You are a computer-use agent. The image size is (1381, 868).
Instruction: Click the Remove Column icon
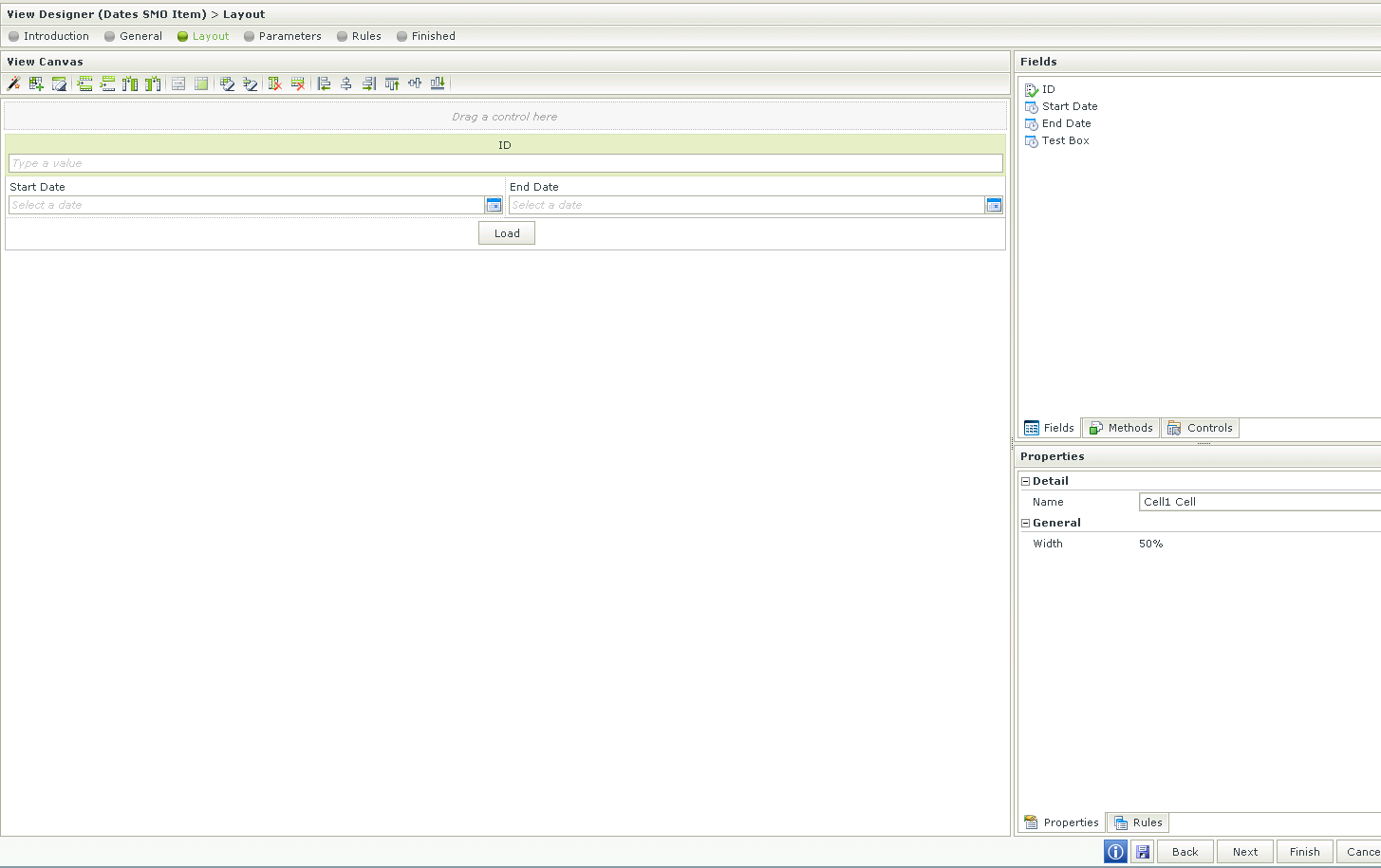(x=275, y=83)
